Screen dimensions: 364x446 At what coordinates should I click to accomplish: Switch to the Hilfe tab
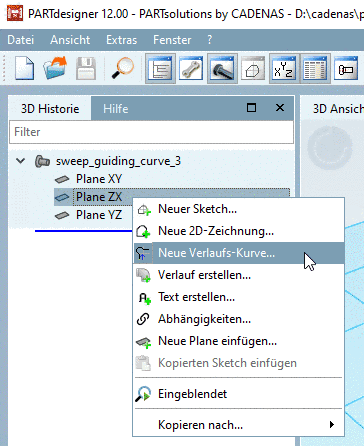pos(116,109)
